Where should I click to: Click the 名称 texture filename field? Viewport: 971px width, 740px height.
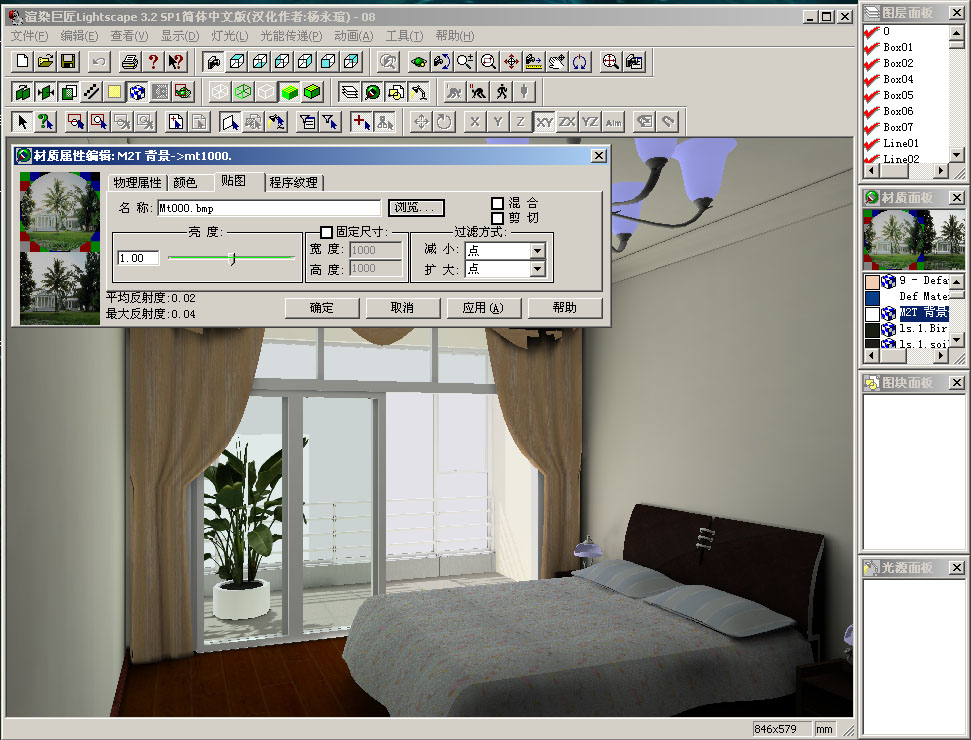click(269, 208)
